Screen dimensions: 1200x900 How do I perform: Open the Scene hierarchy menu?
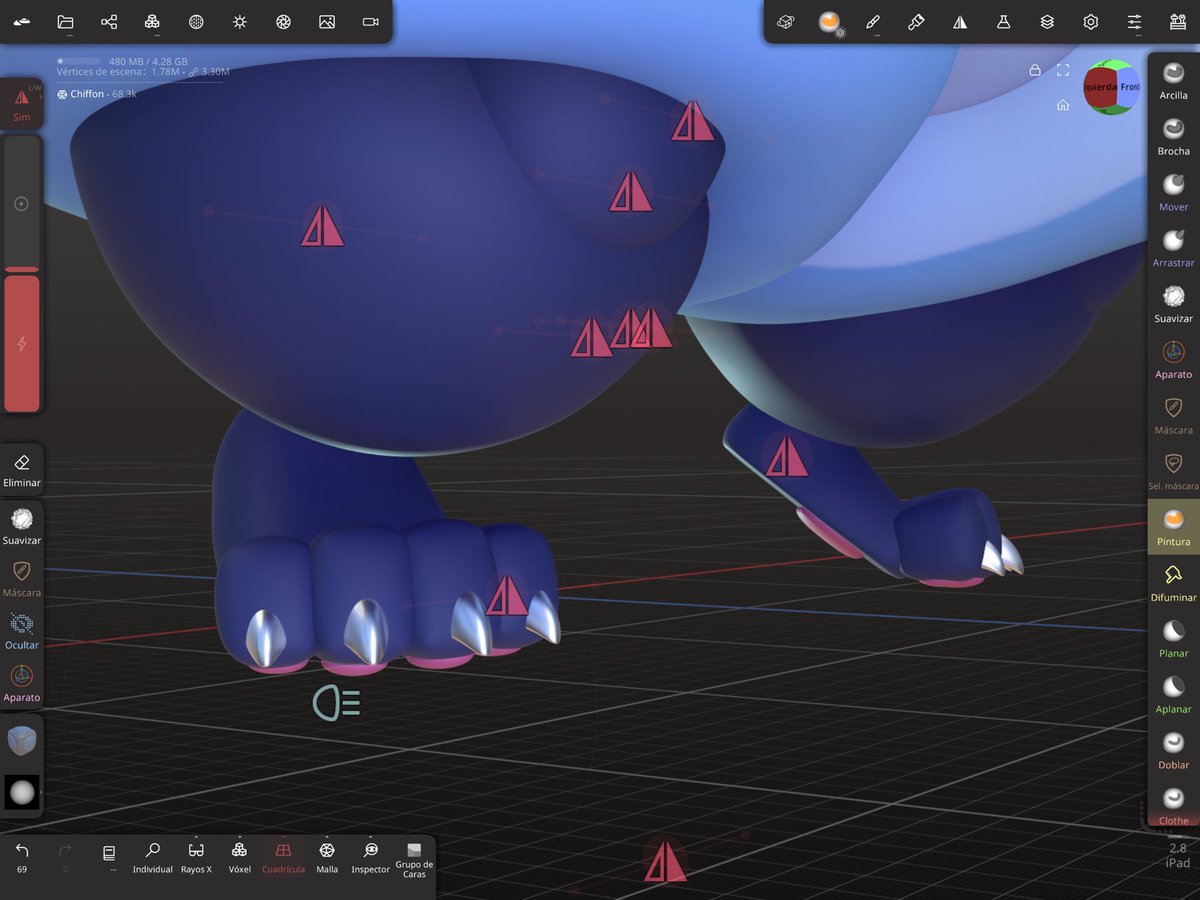point(109,21)
